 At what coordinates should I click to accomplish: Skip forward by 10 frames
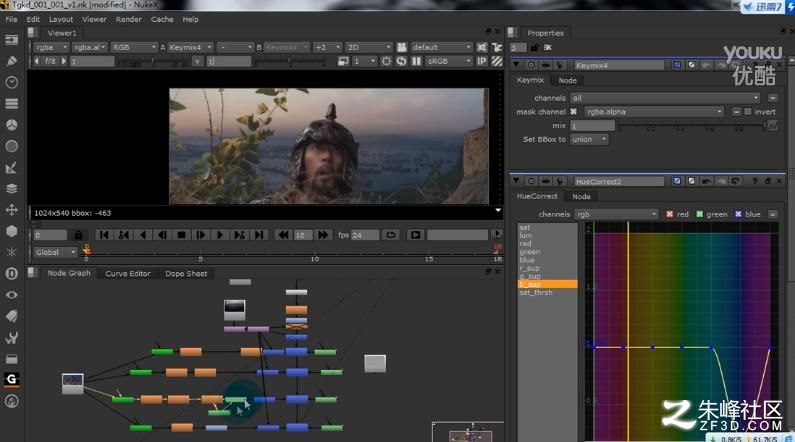coord(323,235)
